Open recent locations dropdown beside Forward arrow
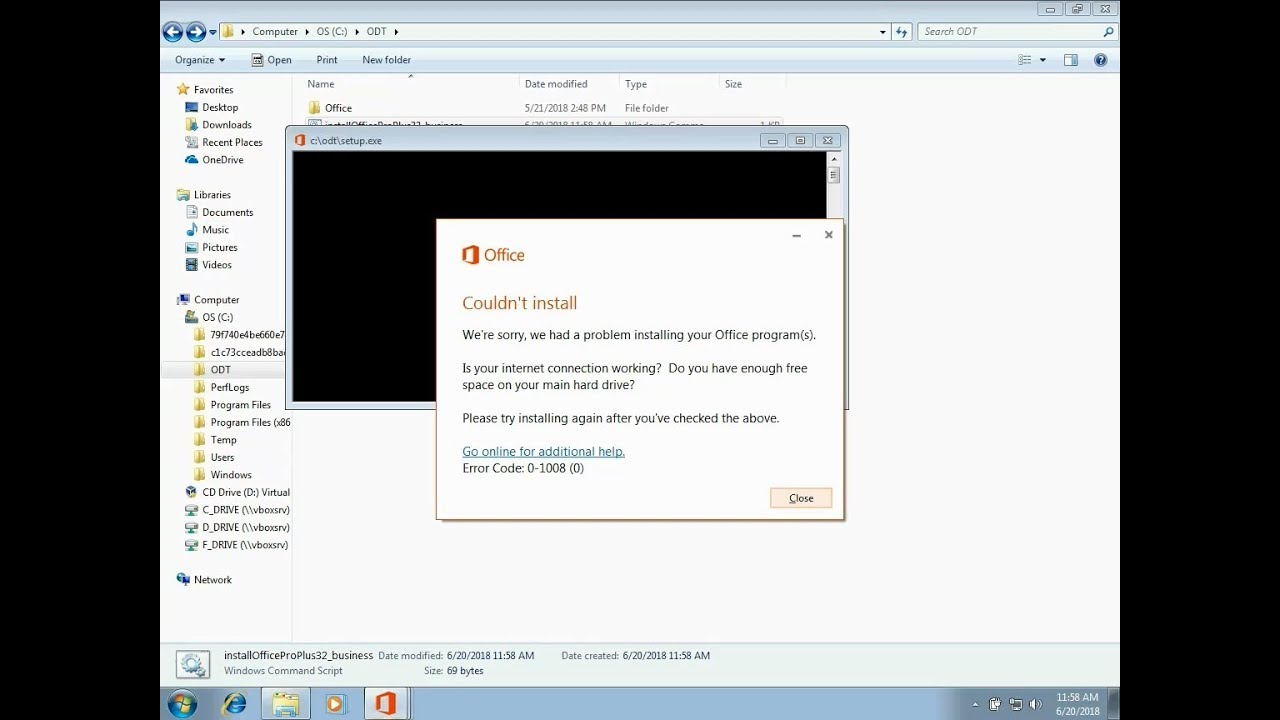Viewport: 1280px width, 720px height. pos(213,32)
